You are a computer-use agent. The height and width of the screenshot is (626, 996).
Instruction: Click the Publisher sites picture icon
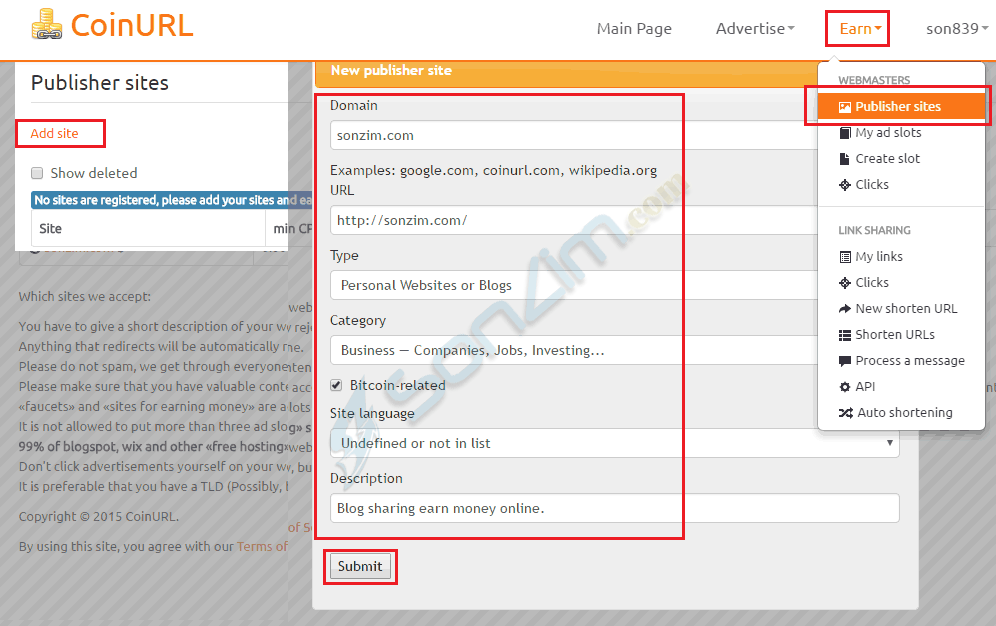pos(845,107)
